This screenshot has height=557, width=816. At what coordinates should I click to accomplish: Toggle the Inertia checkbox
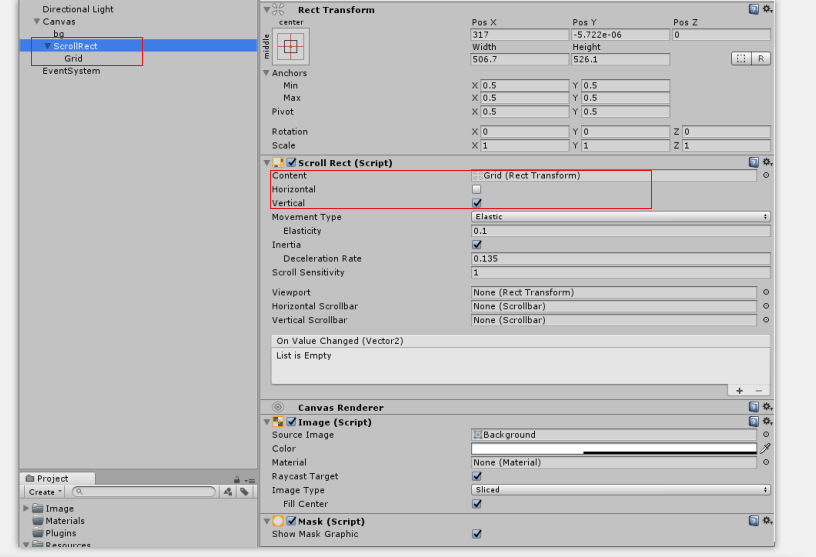(x=477, y=244)
